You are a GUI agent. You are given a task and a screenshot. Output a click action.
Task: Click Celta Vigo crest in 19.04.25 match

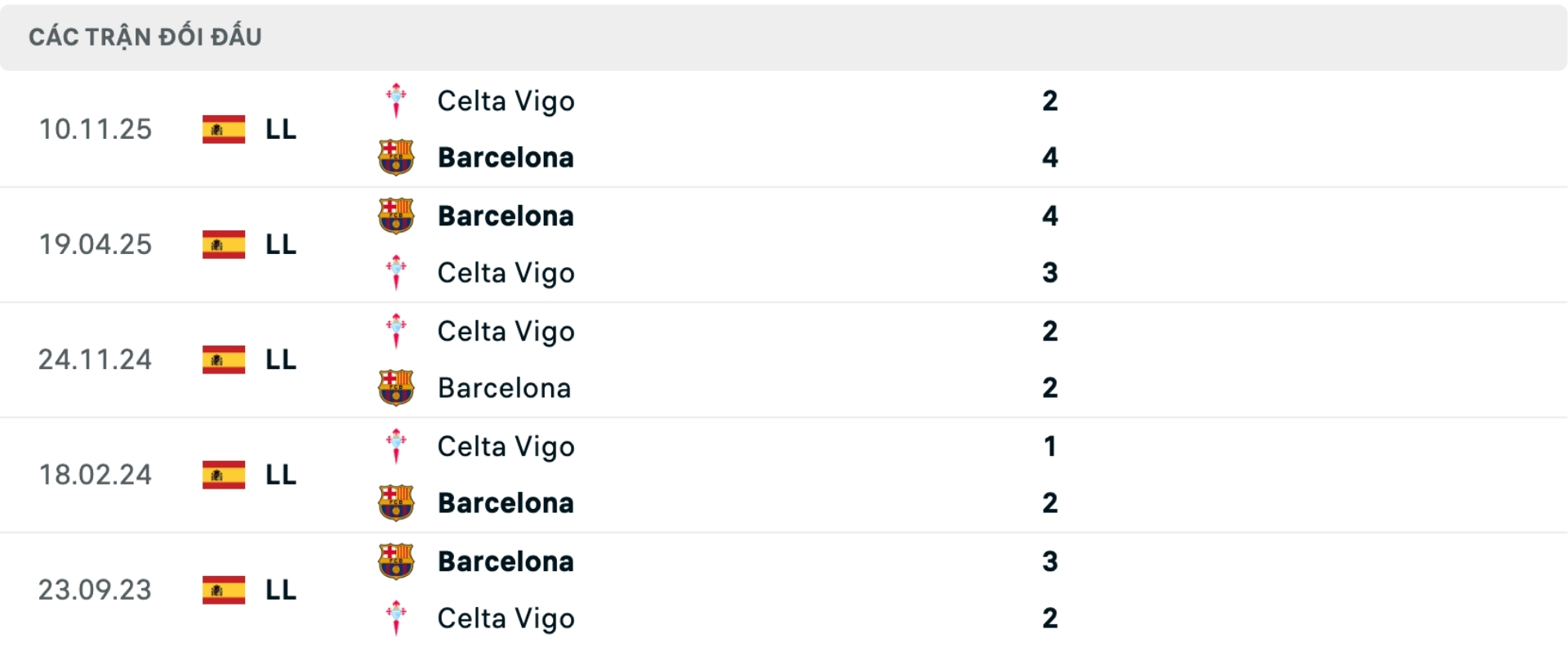[x=396, y=273]
